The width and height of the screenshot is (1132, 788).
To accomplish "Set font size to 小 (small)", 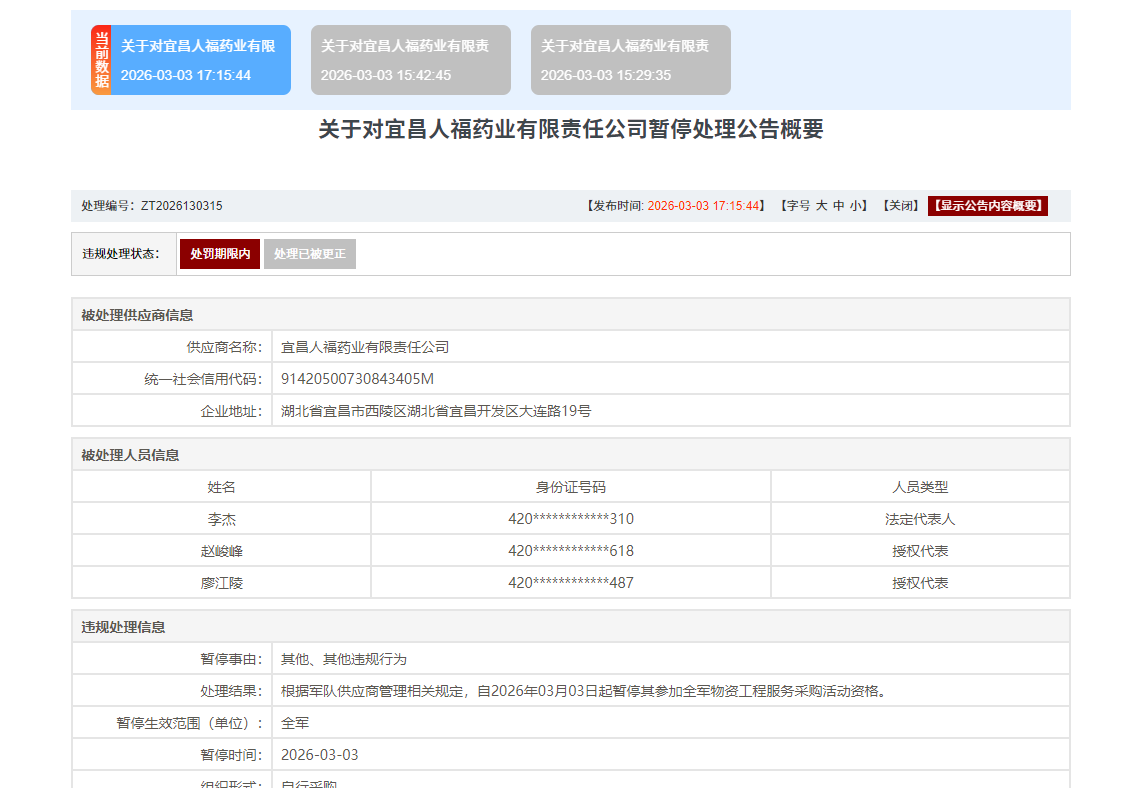I will 856,206.
